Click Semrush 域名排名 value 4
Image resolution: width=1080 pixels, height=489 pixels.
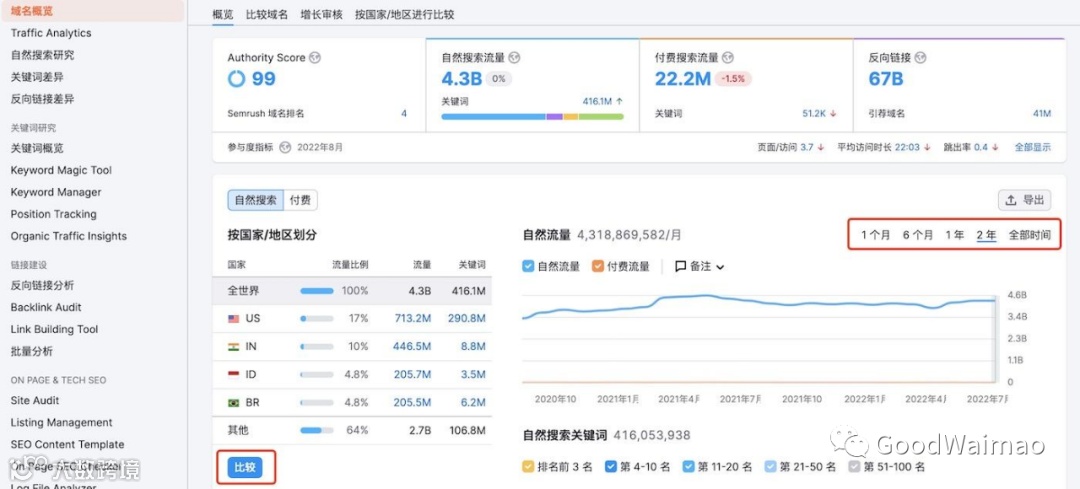click(x=404, y=113)
